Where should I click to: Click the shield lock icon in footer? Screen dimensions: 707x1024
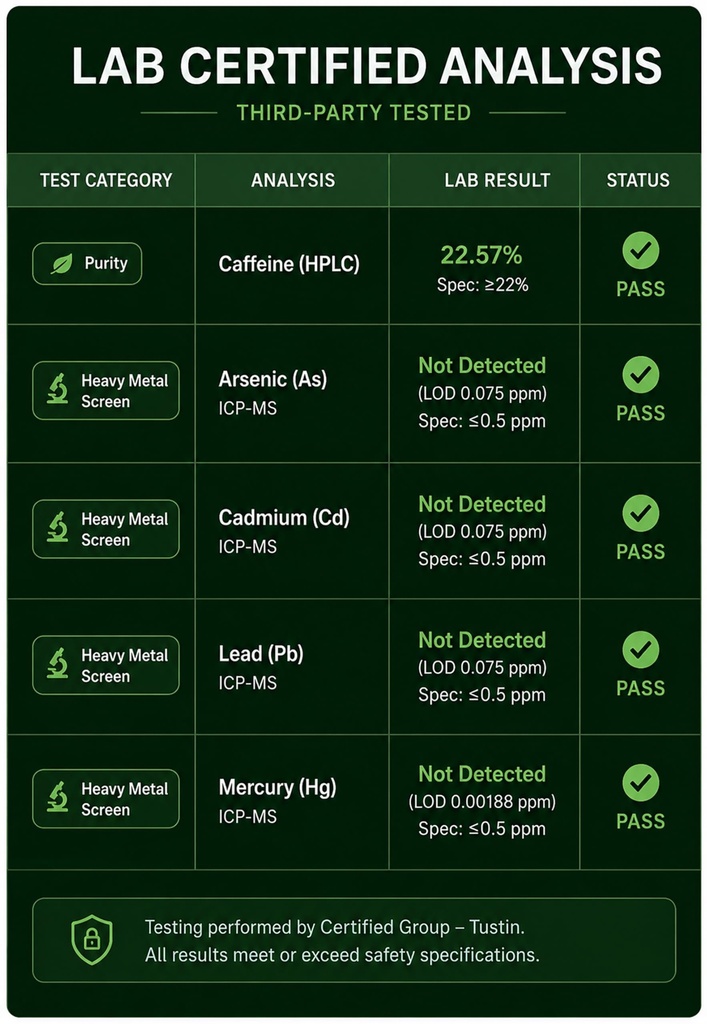point(92,939)
